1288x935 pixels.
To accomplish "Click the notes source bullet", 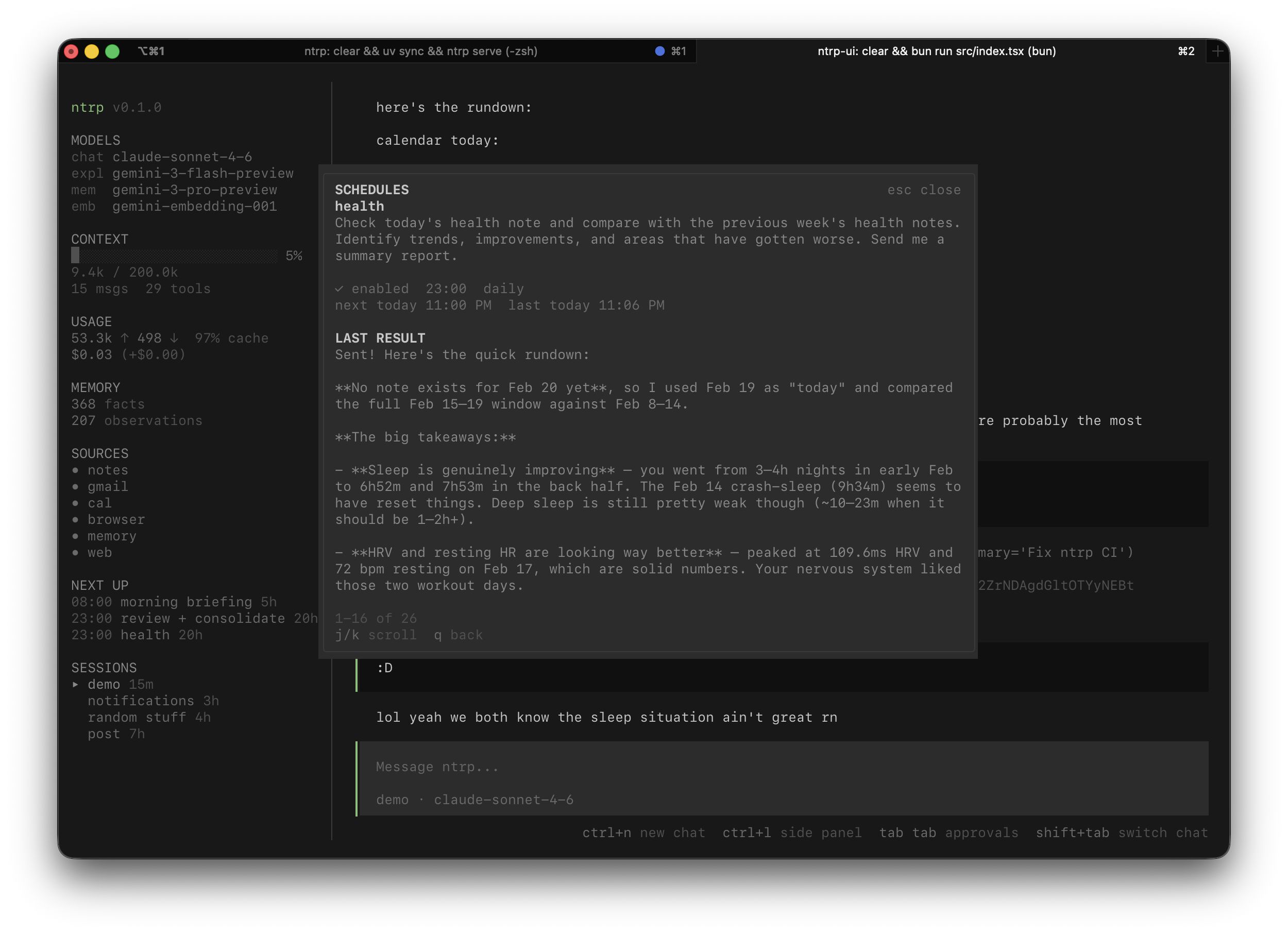I will point(76,471).
